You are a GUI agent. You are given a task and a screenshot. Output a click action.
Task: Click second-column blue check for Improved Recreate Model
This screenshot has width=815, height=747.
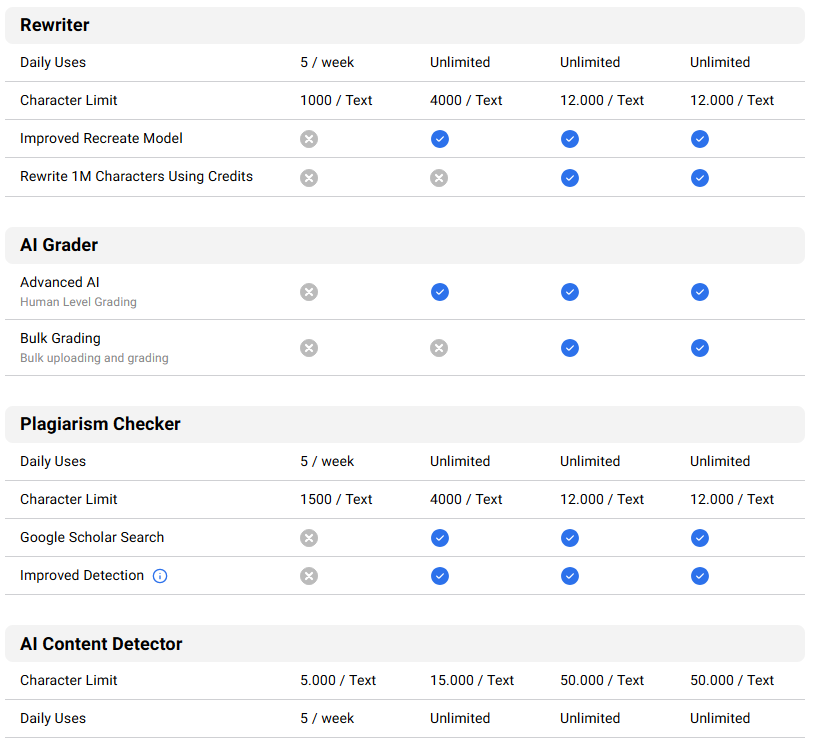coord(440,139)
